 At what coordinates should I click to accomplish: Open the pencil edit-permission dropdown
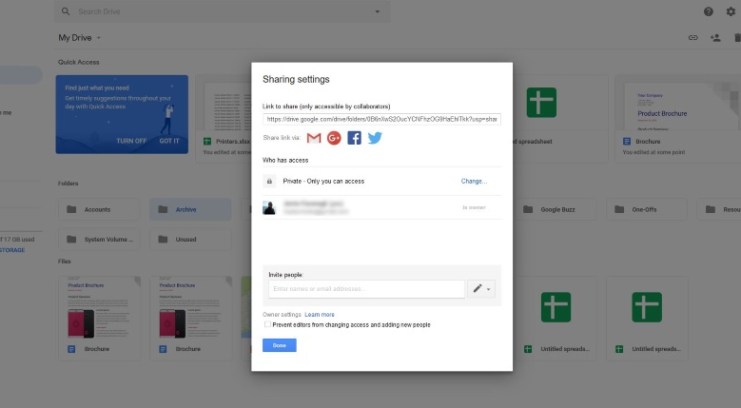click(482, 289)
